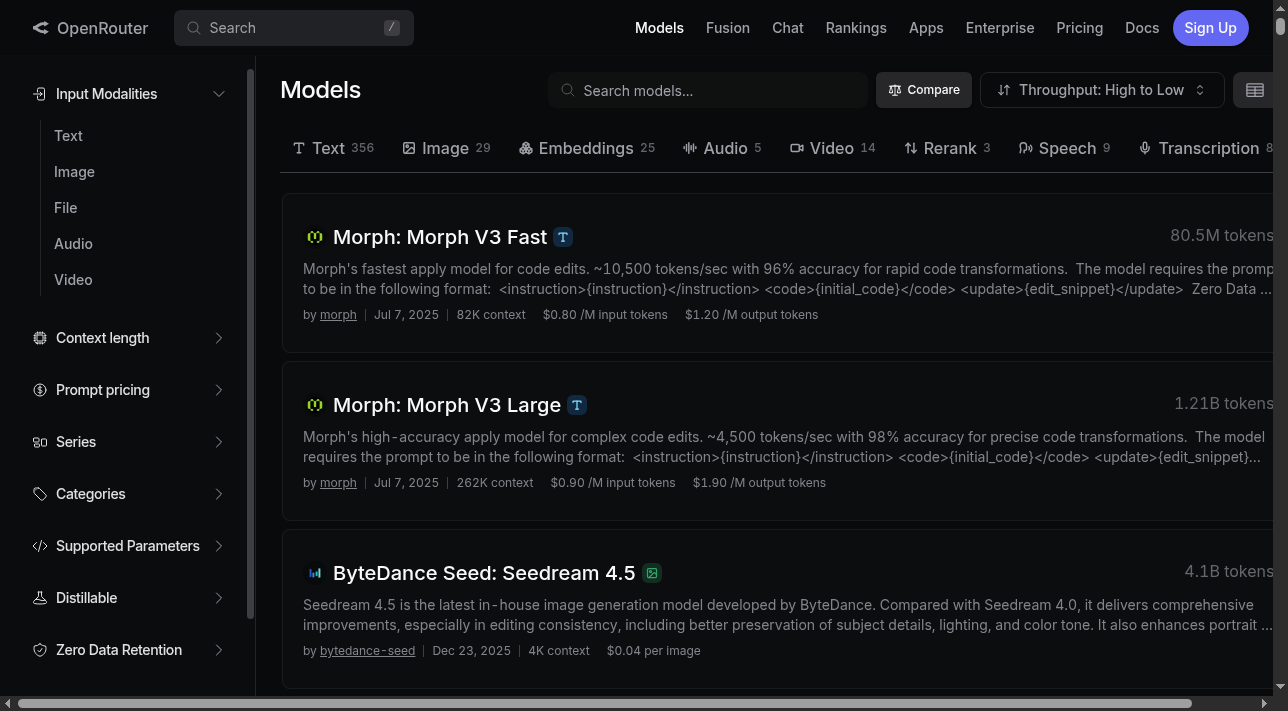Open the Fusion nav item
Screen dimensions: 1288x711
click(728, 28)
